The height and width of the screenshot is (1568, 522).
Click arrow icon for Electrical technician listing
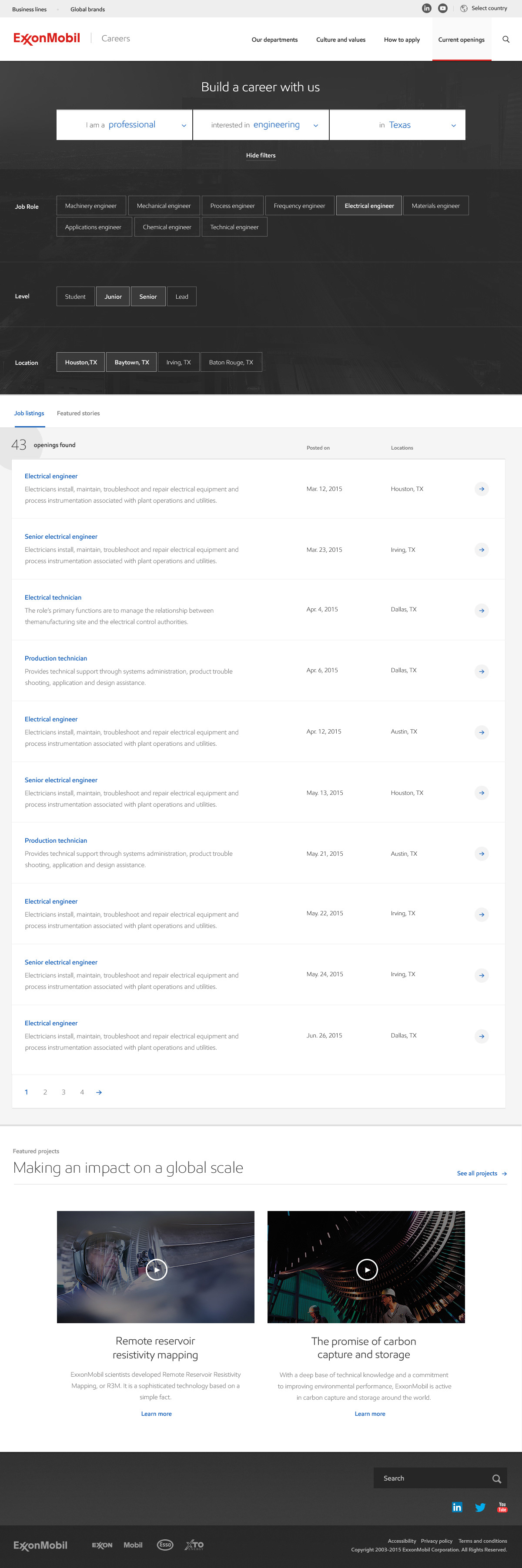click(481, 611)
